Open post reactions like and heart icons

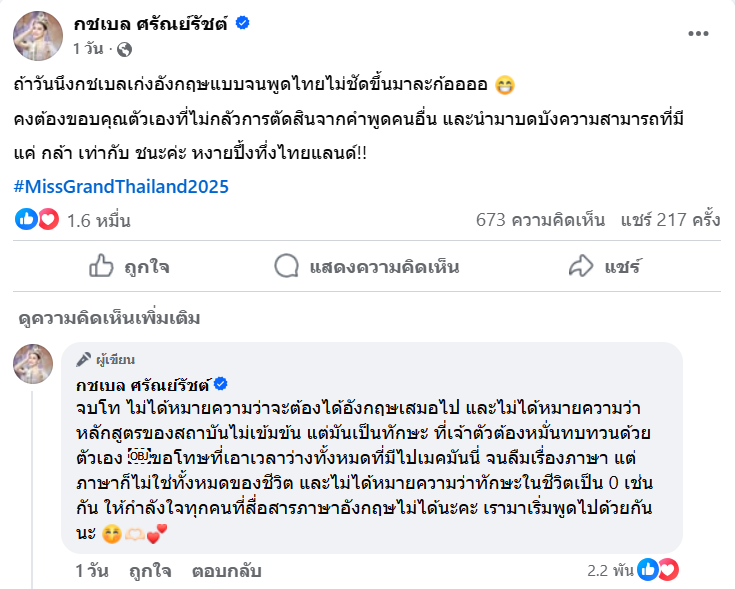[38, 219]
